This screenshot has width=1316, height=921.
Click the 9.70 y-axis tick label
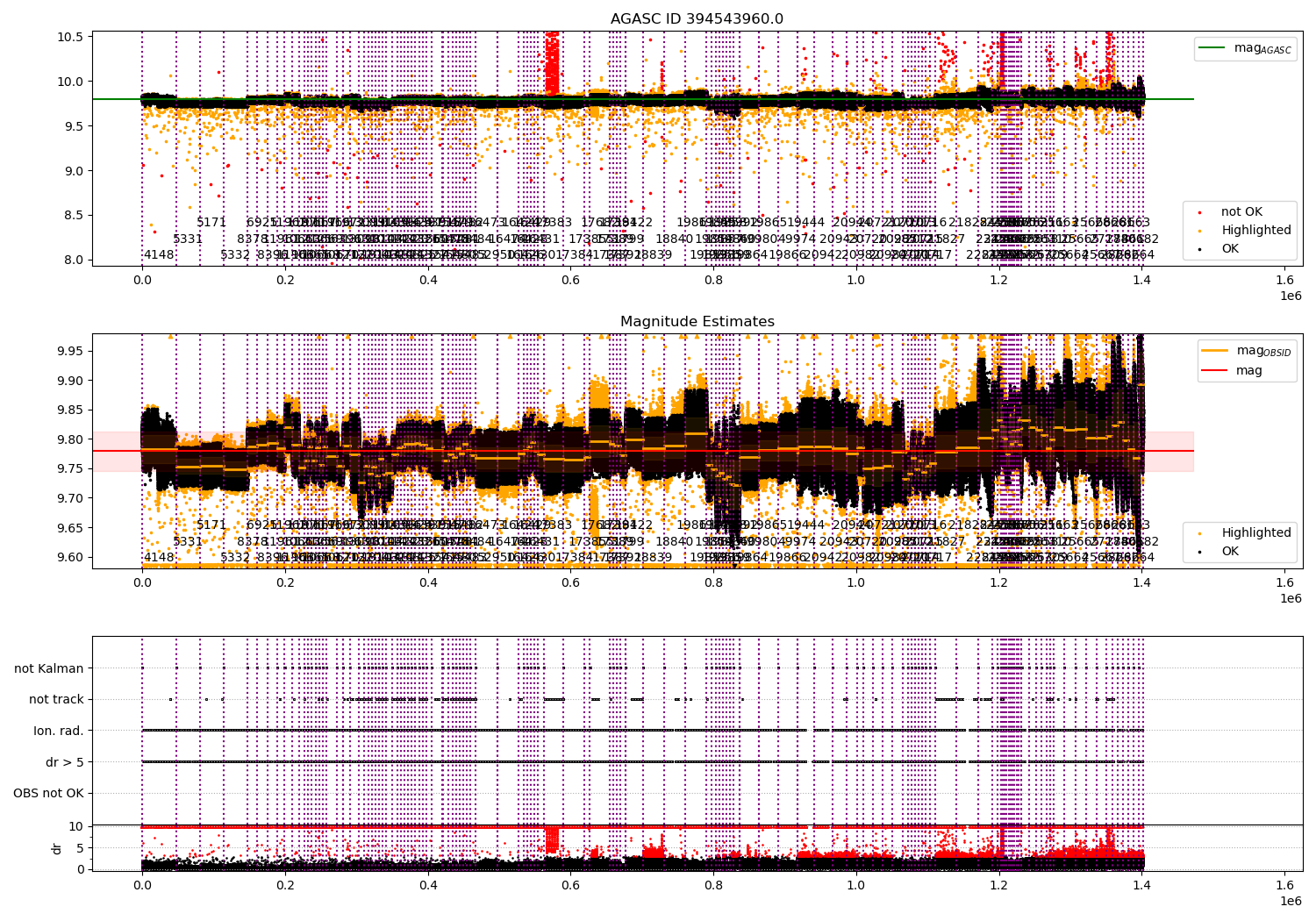(x=70, y=498)
